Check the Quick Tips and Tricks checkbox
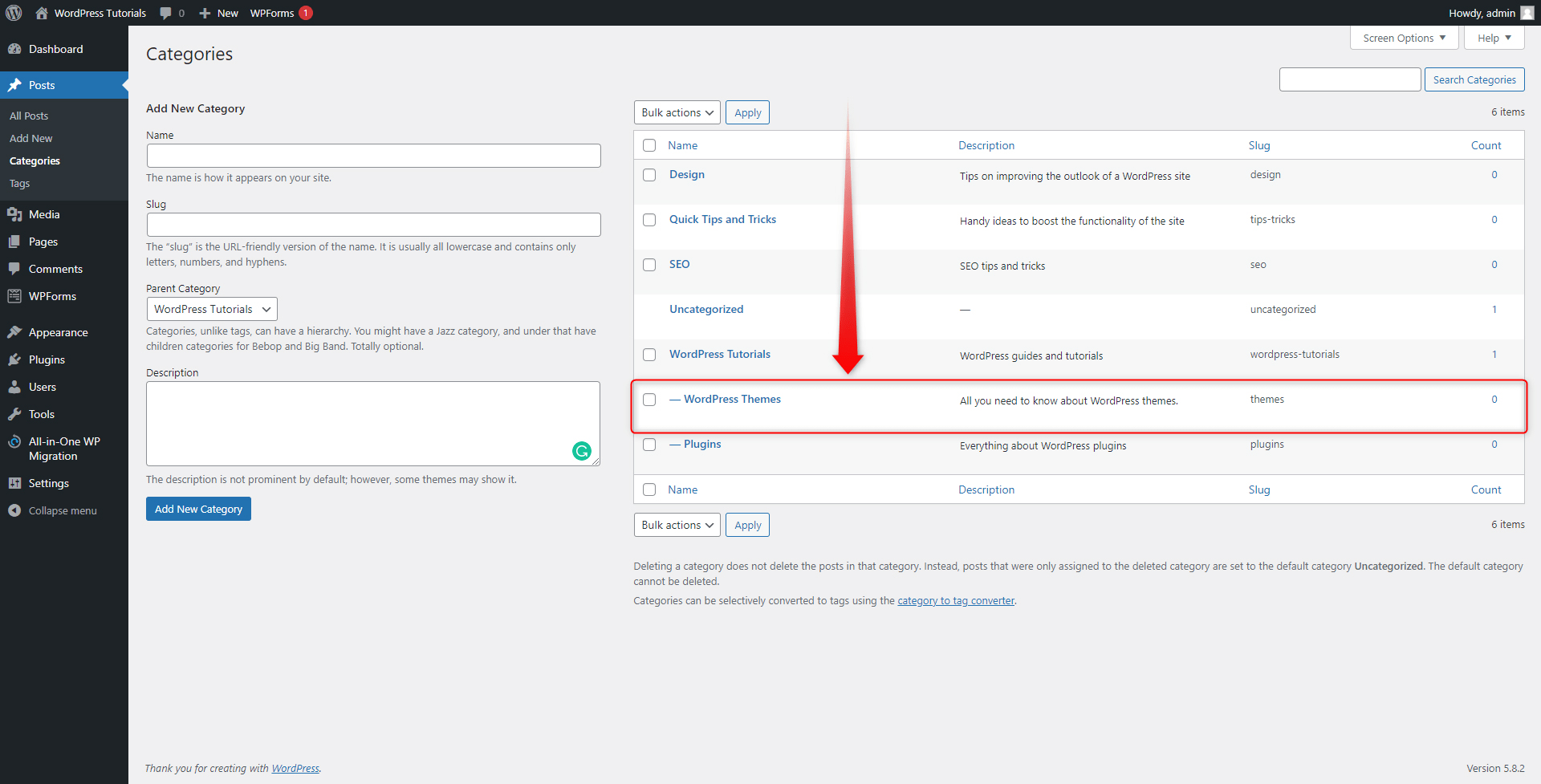 pyautogui.click(x=649, y=220)
